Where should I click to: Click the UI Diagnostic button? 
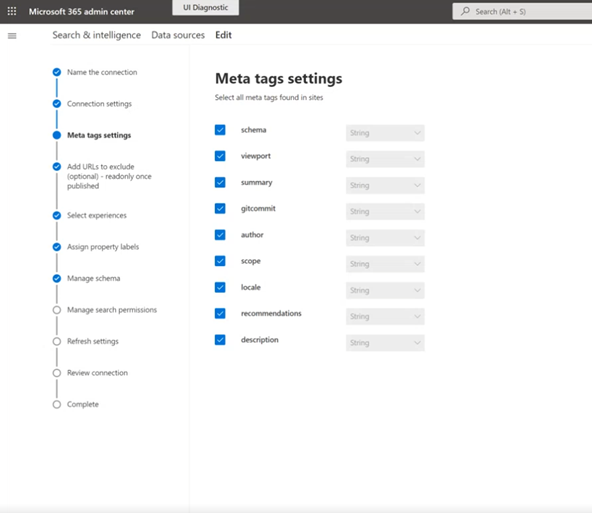(205, 8)
